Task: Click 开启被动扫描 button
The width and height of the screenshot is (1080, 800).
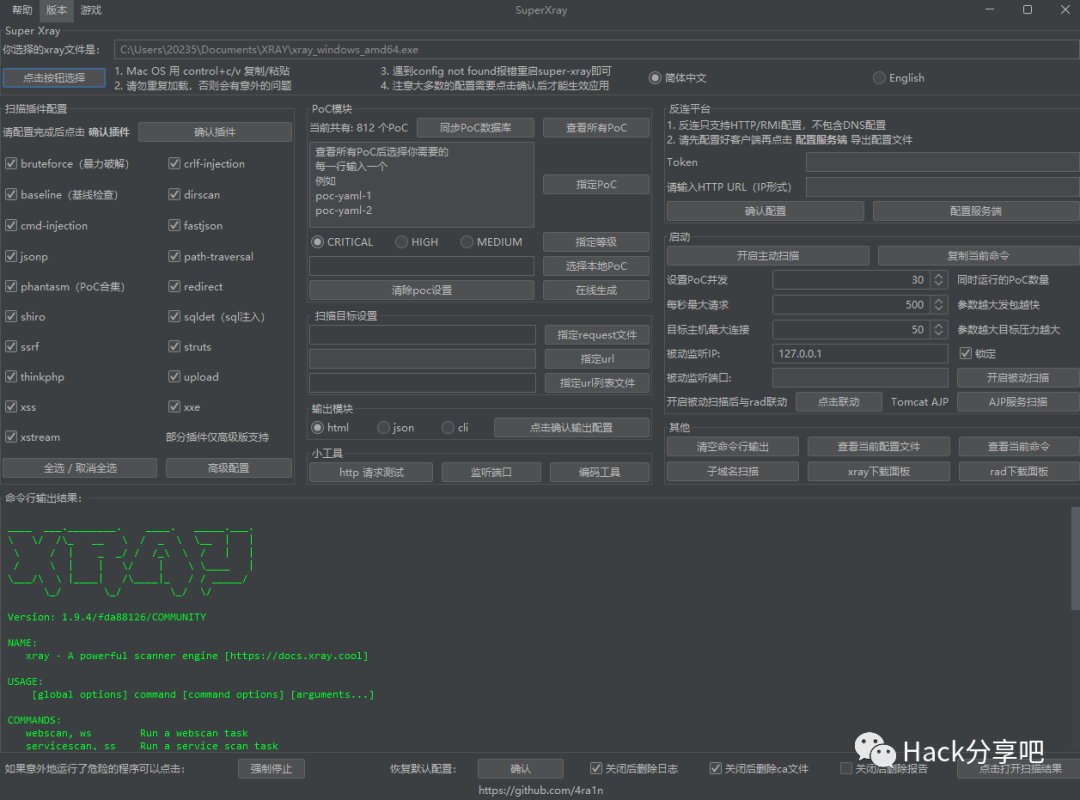Action: pos(1018,378)
